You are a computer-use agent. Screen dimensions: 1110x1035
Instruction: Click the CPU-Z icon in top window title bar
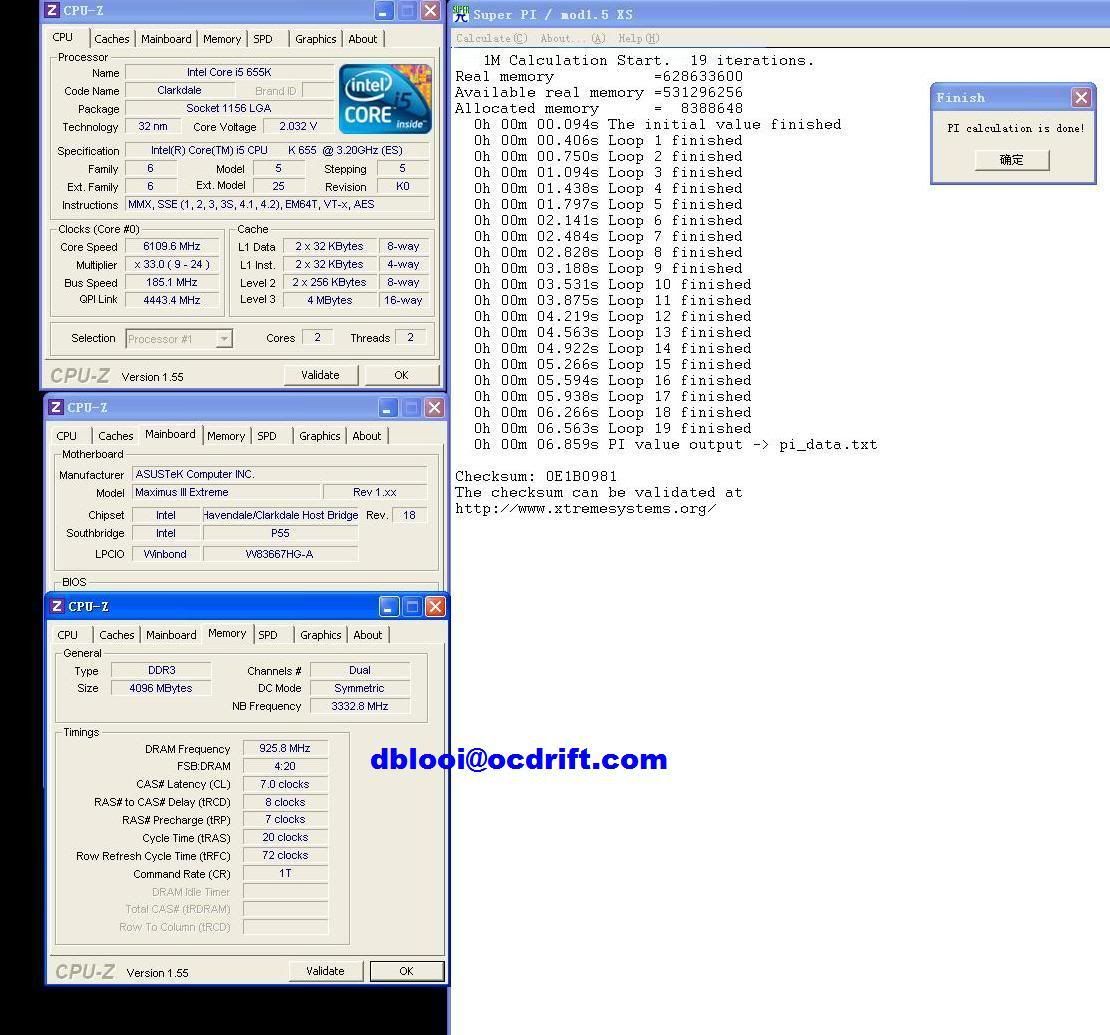click(x=52, y=11)
